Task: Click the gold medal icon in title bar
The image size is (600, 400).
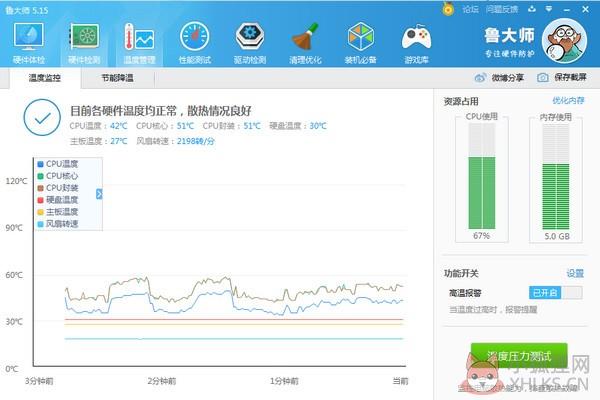Action: [x=448, y=8]
